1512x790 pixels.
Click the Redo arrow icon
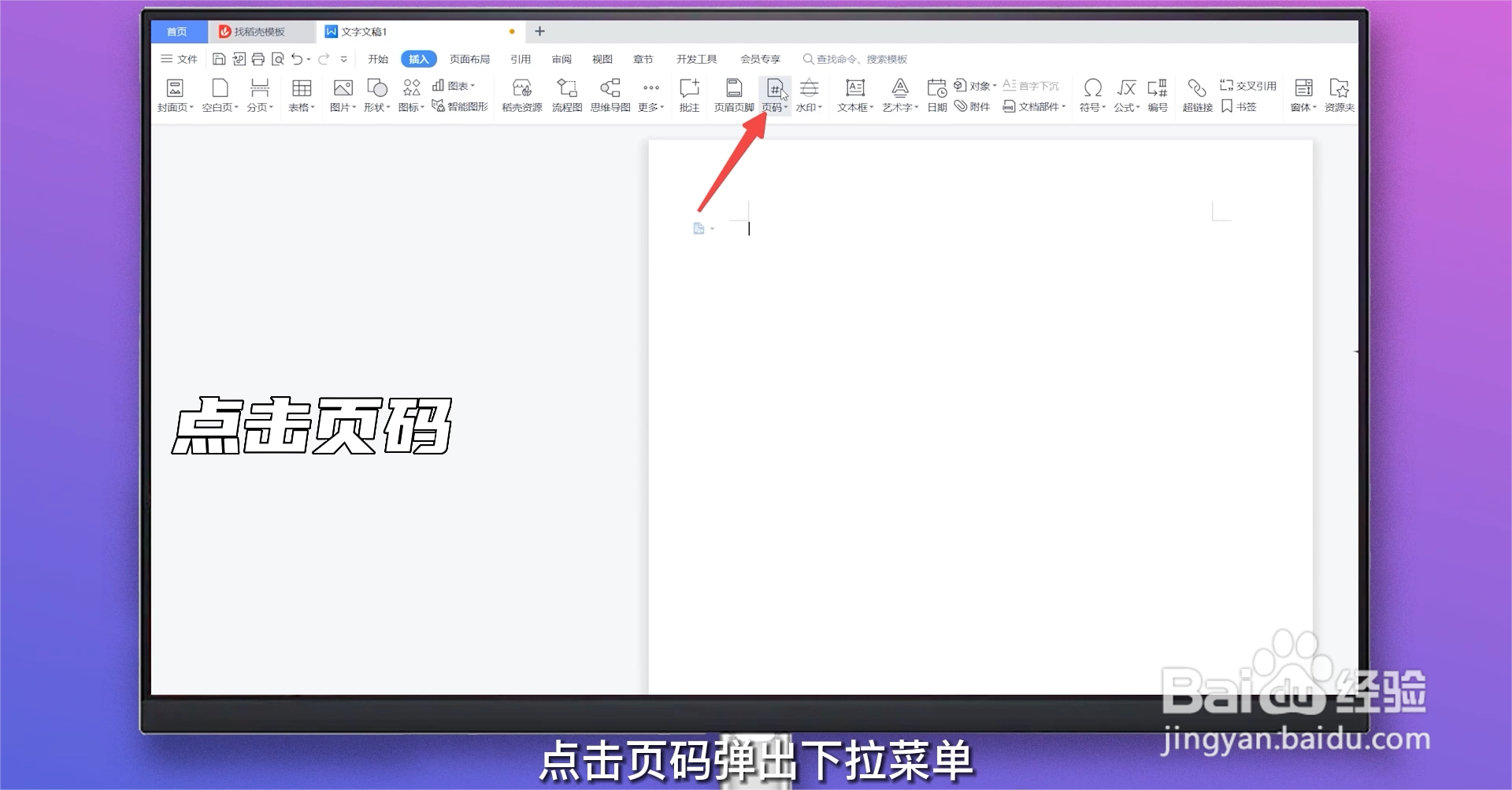(324, 59)
